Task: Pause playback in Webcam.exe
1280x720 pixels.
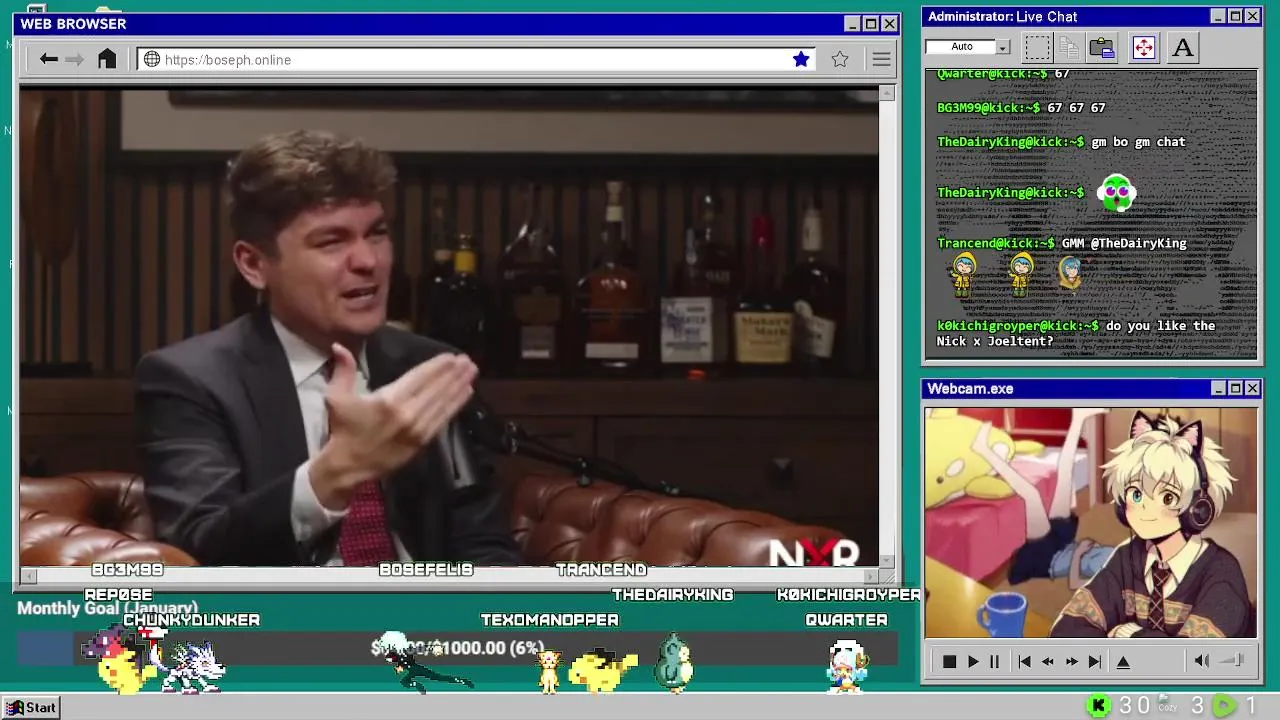Action: 994,662
